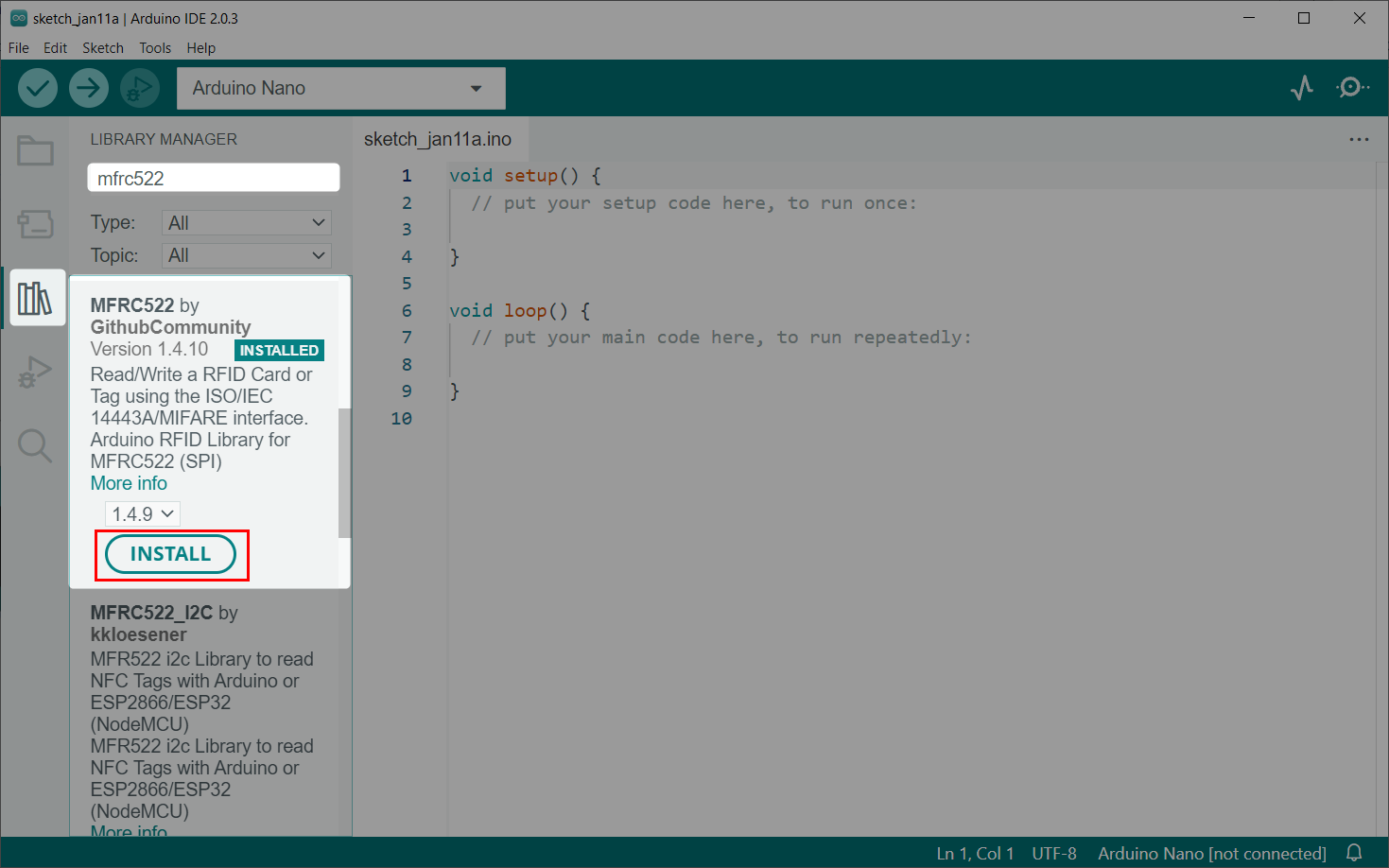Open the File menu
This screenshot has height=868, width=1389.
(x=19, y=47)
